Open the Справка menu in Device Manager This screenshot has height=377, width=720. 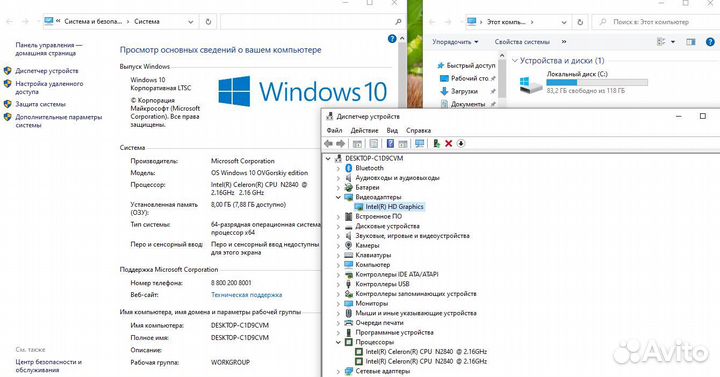418,130
